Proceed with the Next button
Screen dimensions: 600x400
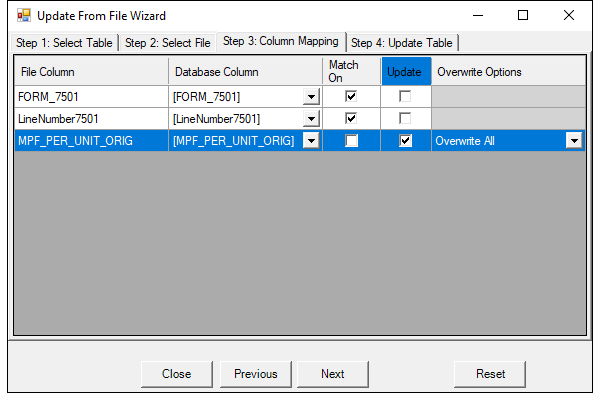click(333, 374)
